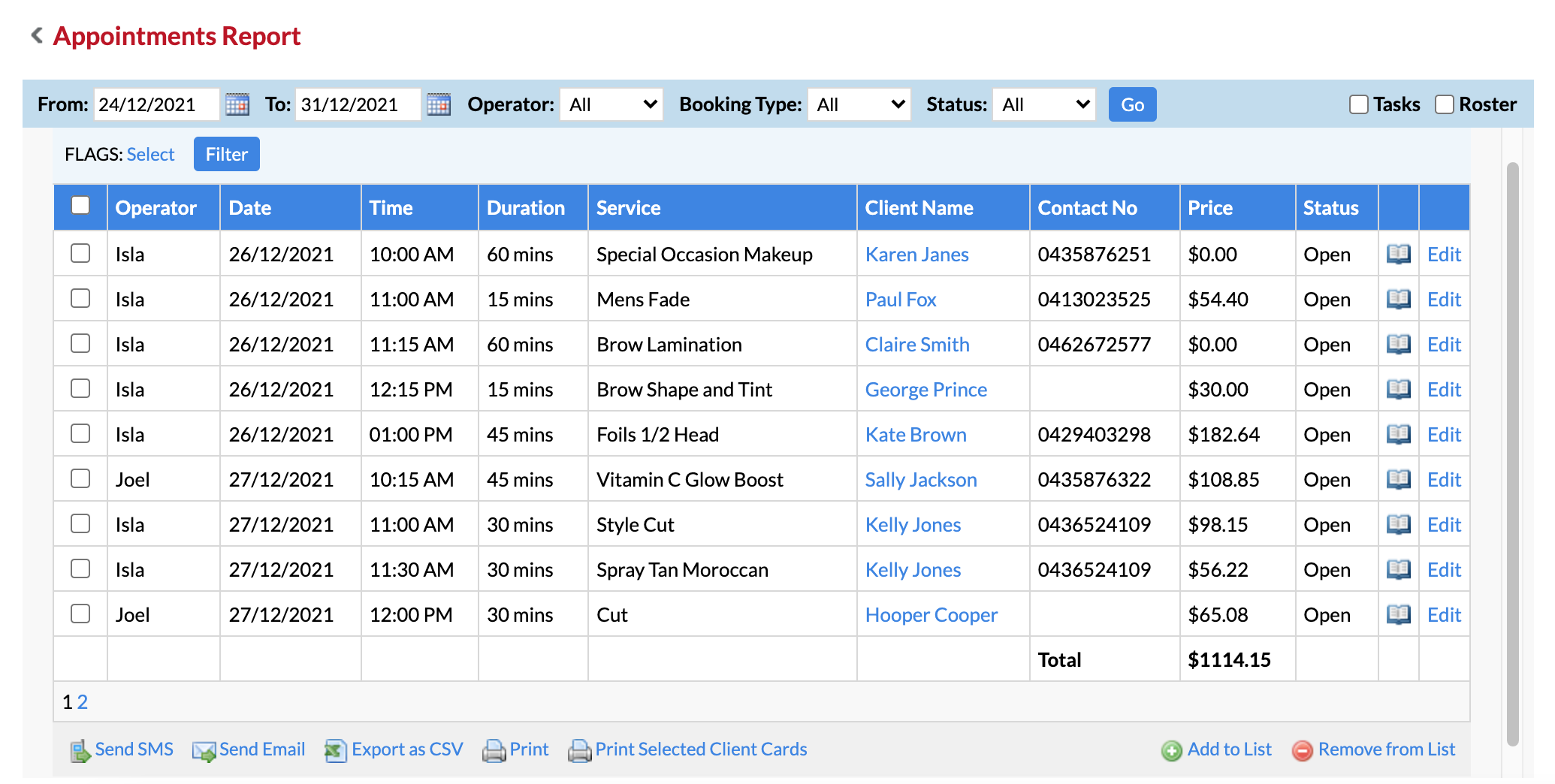Click the Send SMS link text

click(134, 749)
